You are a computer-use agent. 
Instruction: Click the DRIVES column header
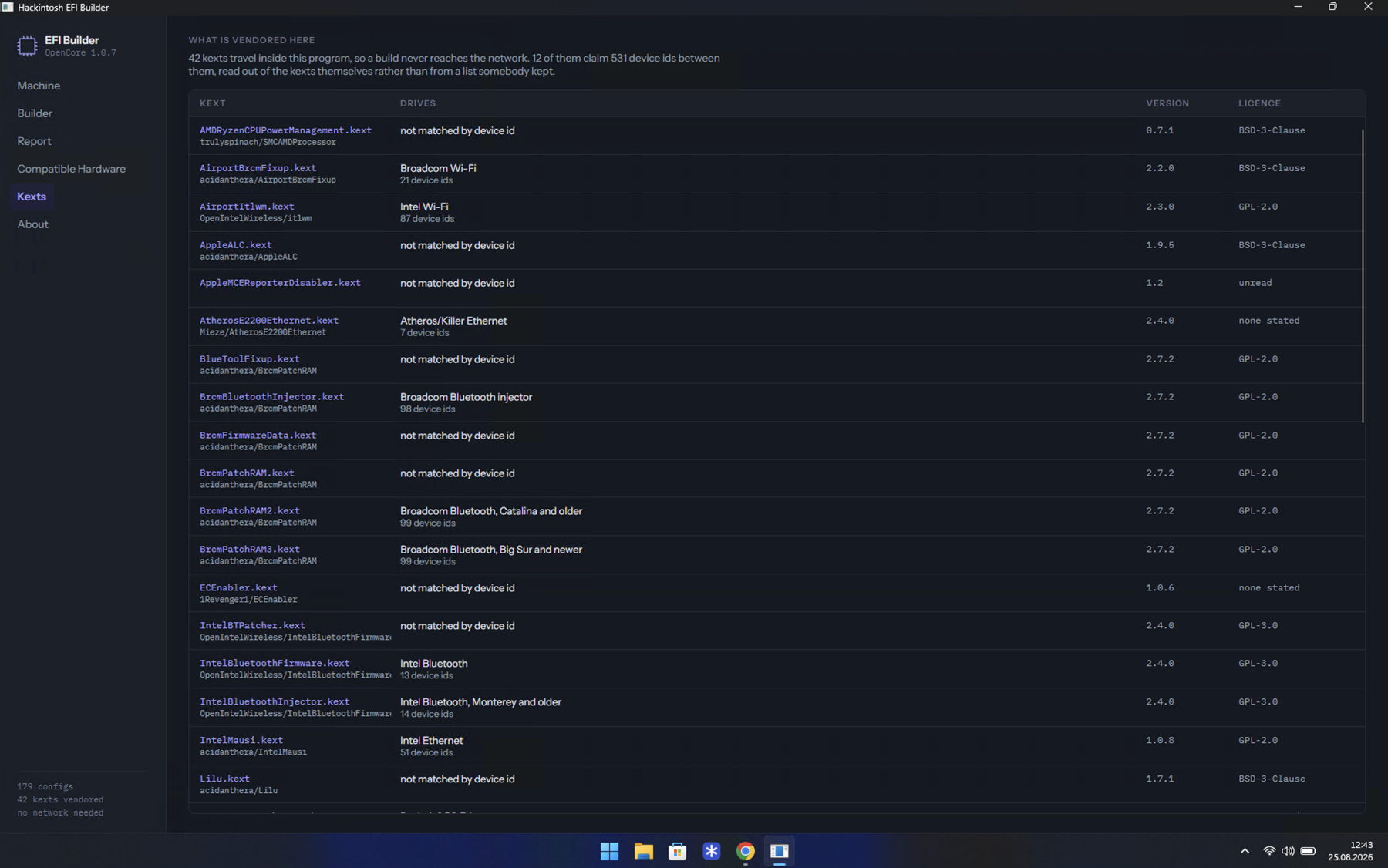pos(418,103)
